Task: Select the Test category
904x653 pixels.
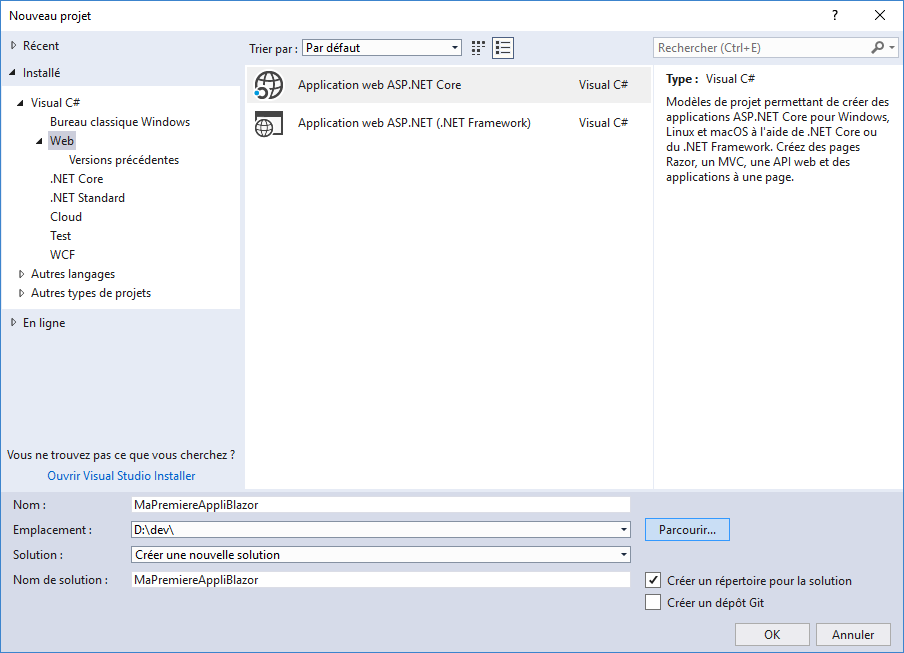Action: point(61,236)
